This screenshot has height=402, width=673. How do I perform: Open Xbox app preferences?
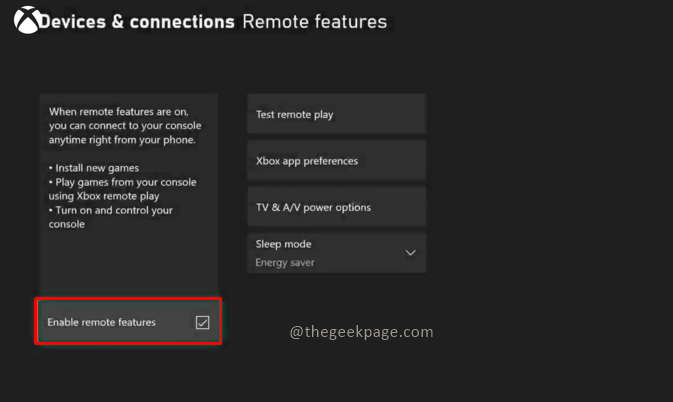[x=336, y=160]
